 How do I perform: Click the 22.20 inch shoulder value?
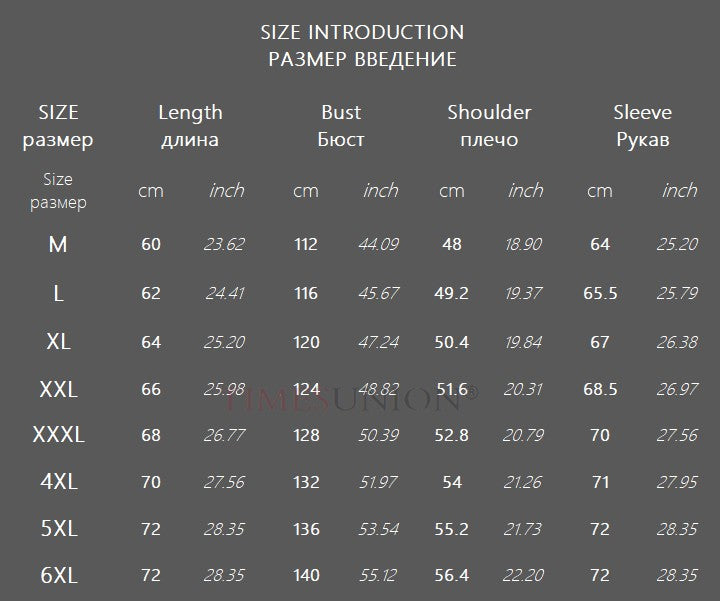(524, 576)
